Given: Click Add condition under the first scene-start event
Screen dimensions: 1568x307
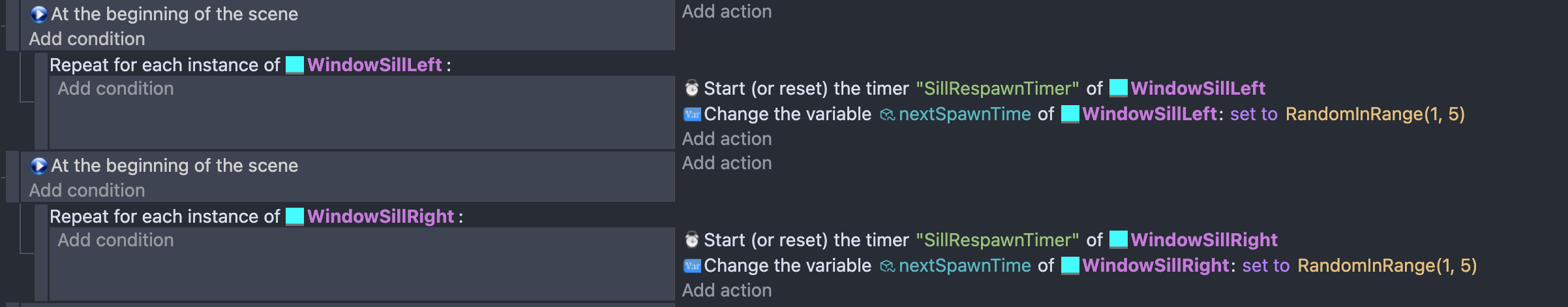Looking at the screenshot, I should pyautogui.click(x=87, y=39).
